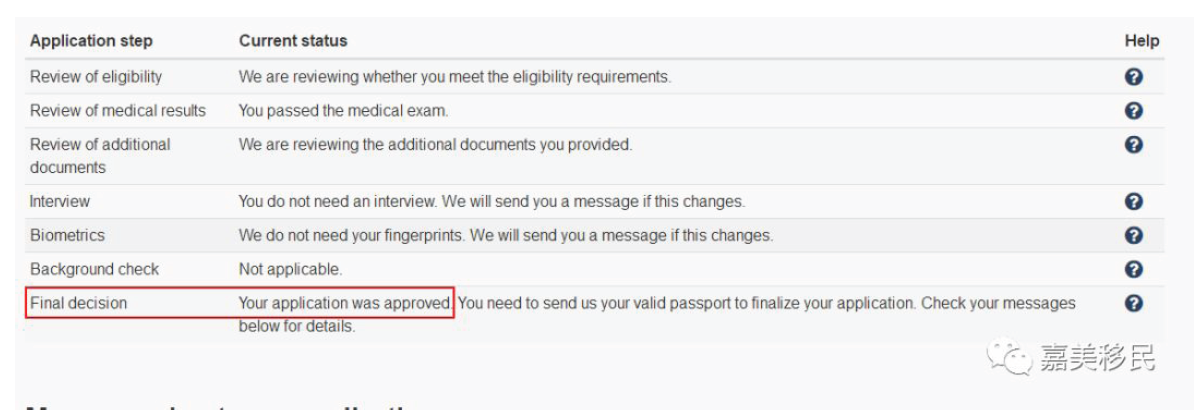Open help for Review of medical results
The image size is (1202, 420).
[1134, 111]
